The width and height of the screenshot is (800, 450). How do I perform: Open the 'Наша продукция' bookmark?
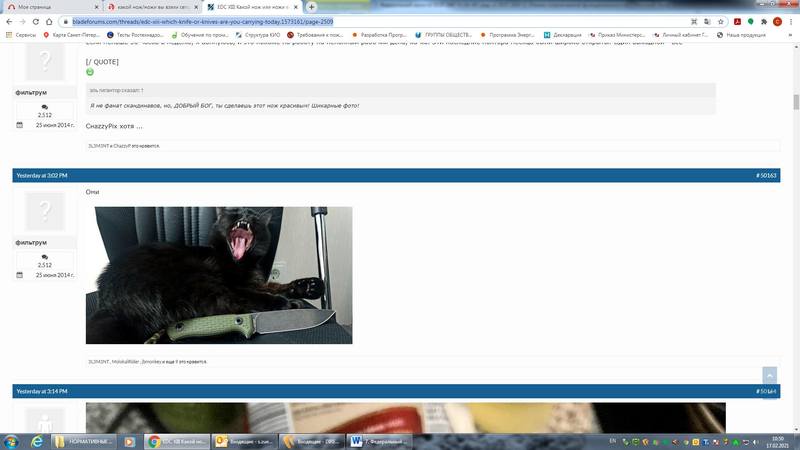click(x=741, y=35)
